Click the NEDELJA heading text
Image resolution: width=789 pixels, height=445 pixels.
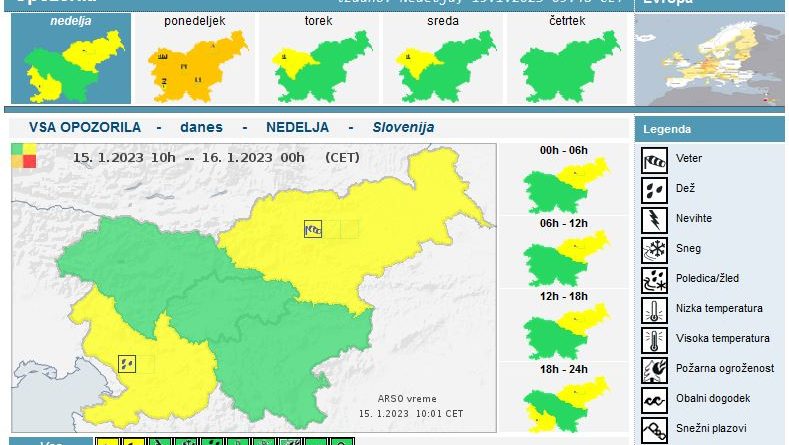click(297, 127)
